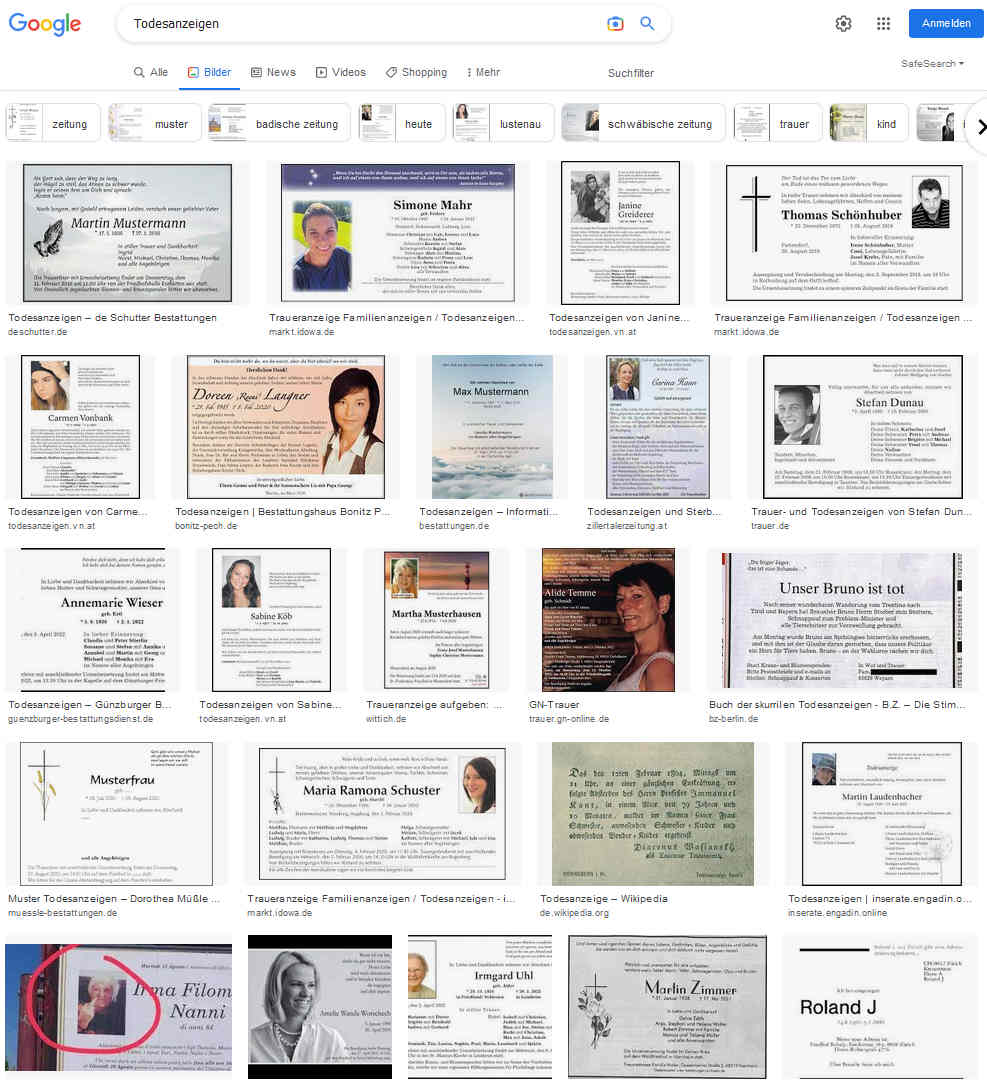The image size is (987, 1085).
Task: Open the Mehr menu
Action: [x=483, y=72]
